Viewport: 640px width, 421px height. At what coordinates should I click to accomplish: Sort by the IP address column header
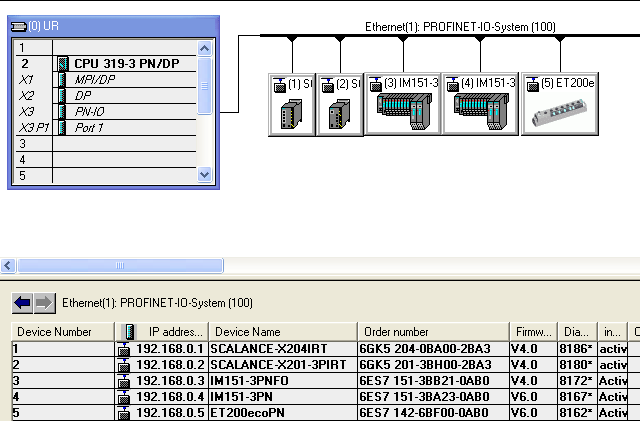[x=162, y=332]
